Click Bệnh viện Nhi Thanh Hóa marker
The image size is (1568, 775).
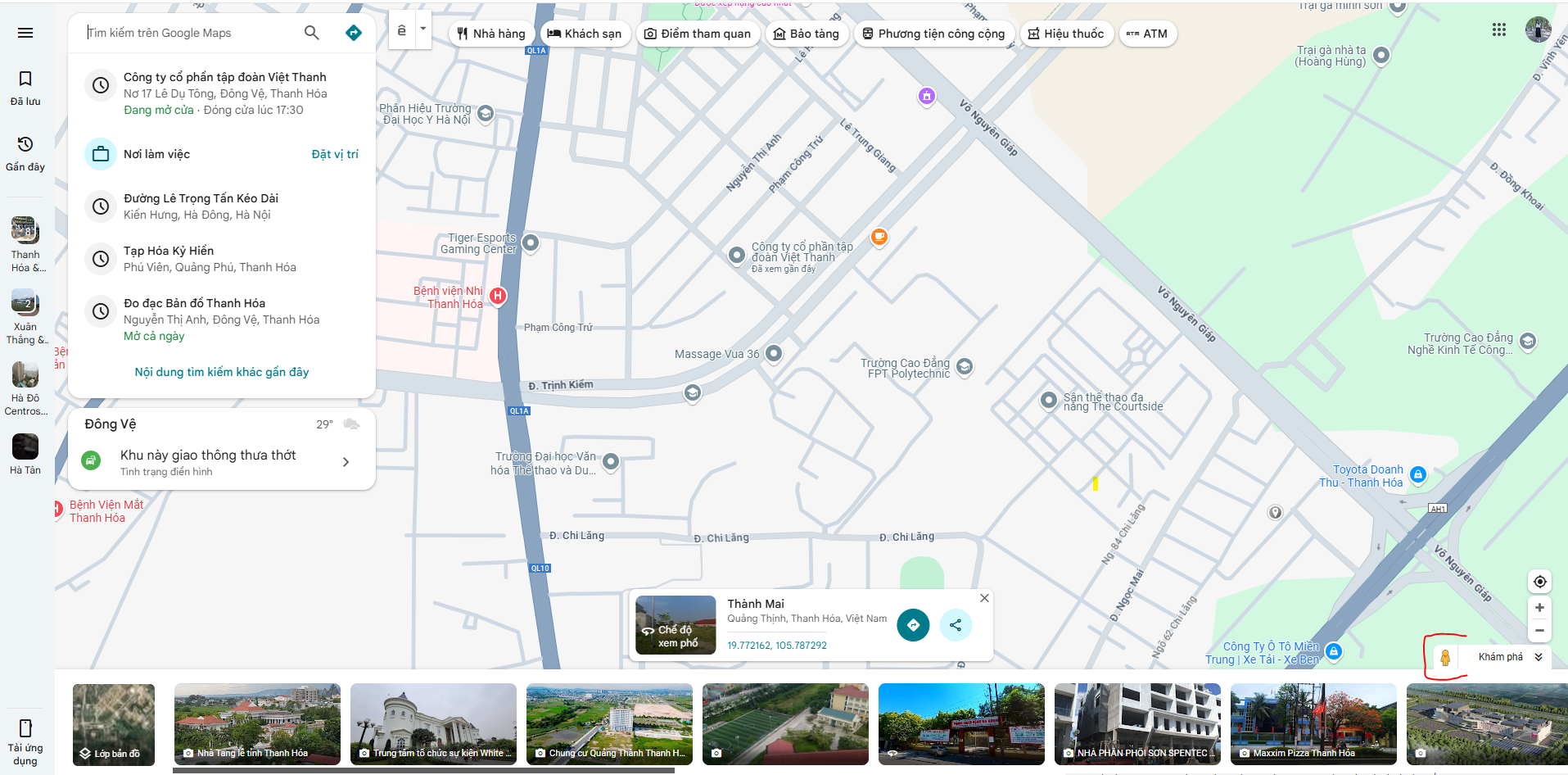(x=498, y=296)
